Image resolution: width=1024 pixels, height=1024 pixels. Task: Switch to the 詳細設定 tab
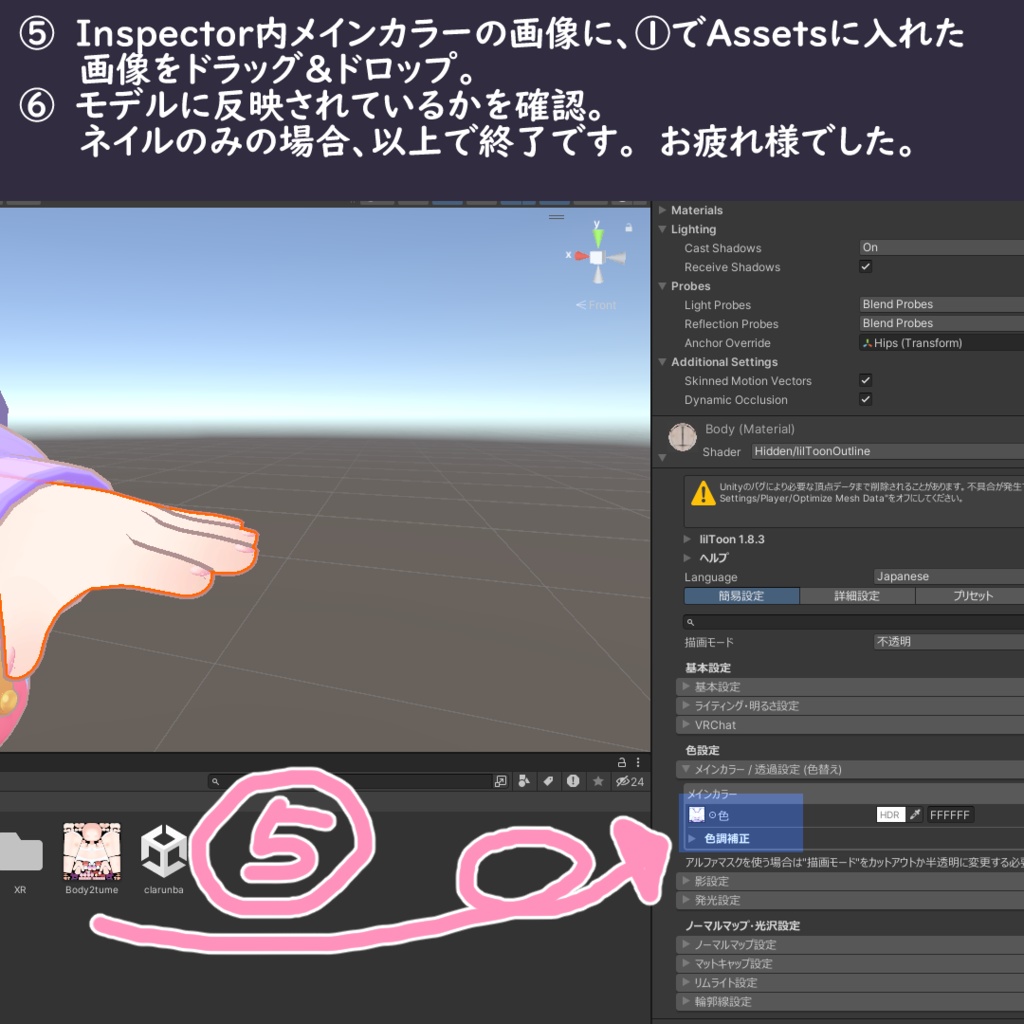(x=857, y=596)
